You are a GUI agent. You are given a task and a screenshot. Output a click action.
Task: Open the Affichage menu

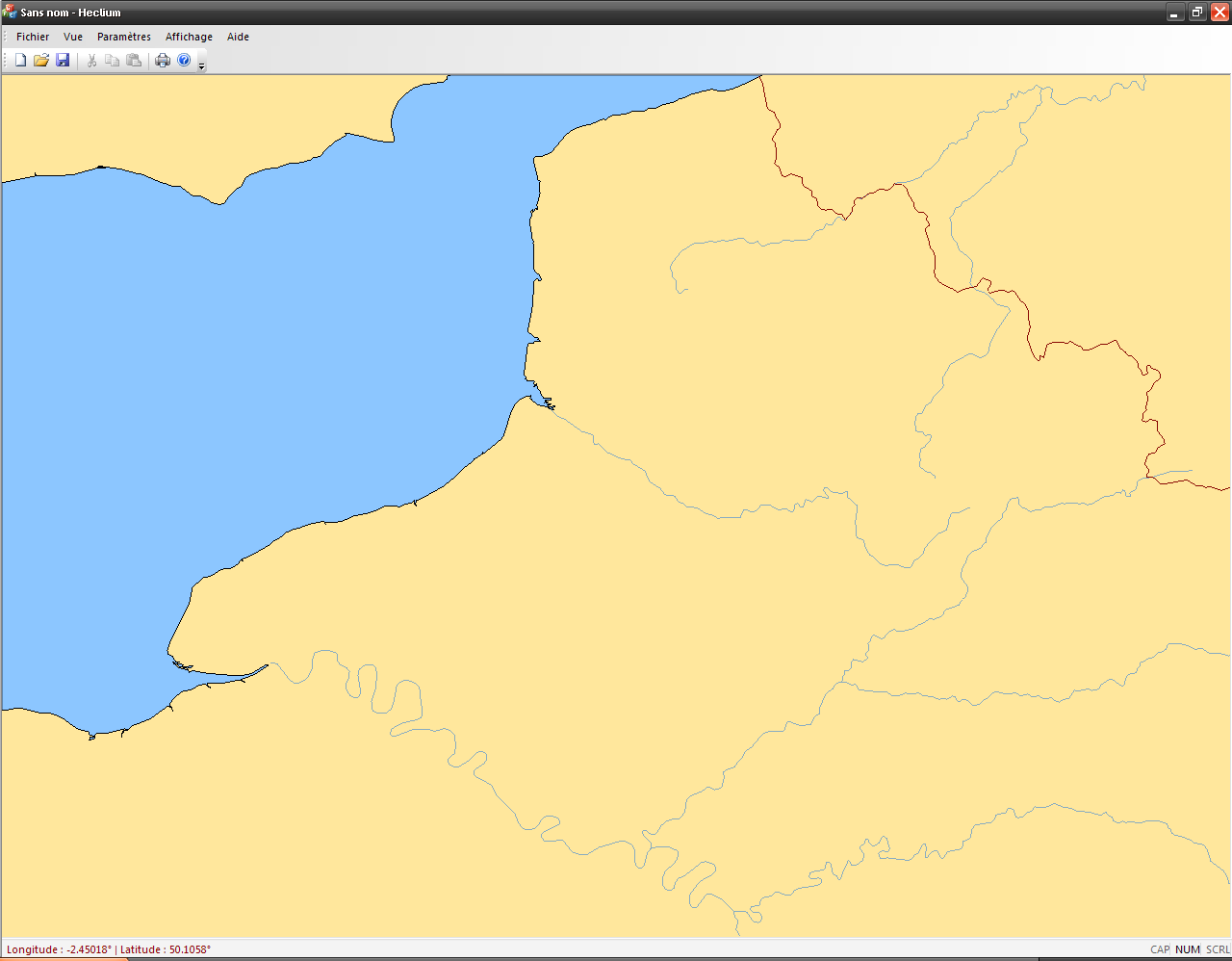click(x=189, y=37)
